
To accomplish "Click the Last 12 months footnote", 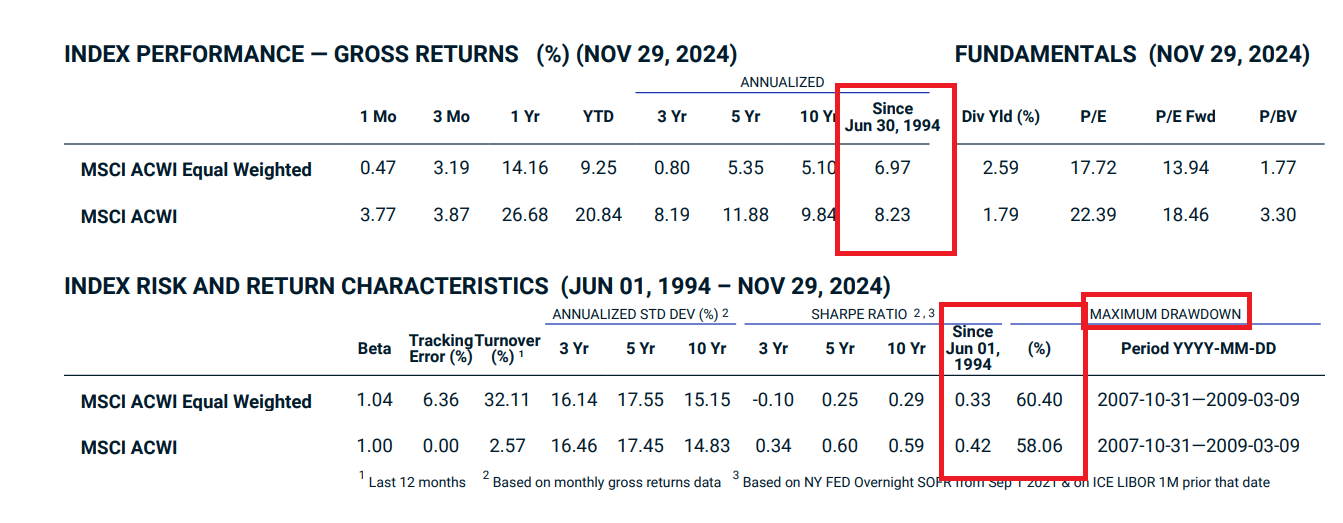I will tap(416, 482).
